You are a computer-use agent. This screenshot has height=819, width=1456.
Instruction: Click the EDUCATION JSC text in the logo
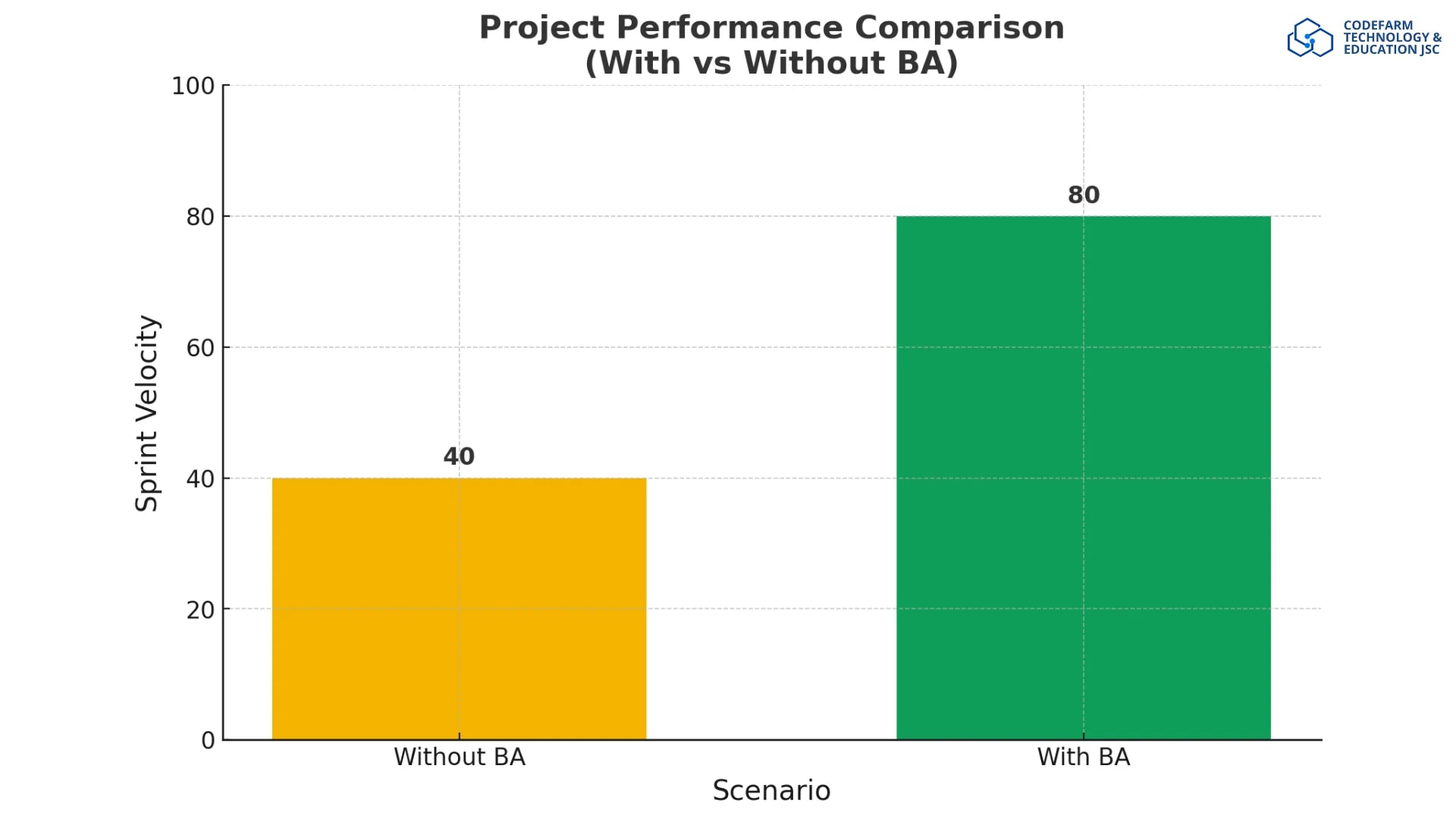(x=1391, y=50)
